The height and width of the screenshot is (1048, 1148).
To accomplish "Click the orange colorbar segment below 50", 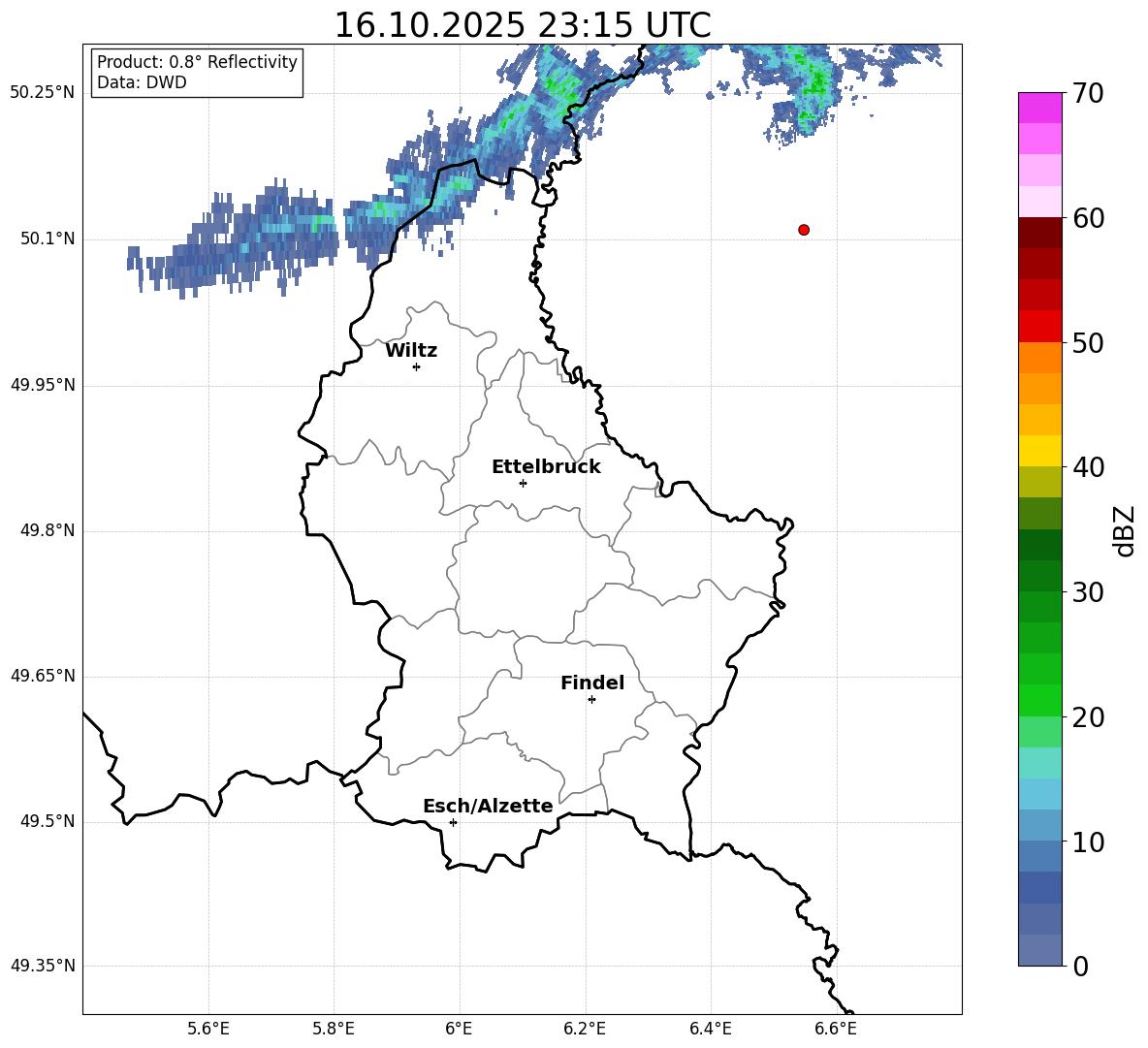I will coord(1040,358).
